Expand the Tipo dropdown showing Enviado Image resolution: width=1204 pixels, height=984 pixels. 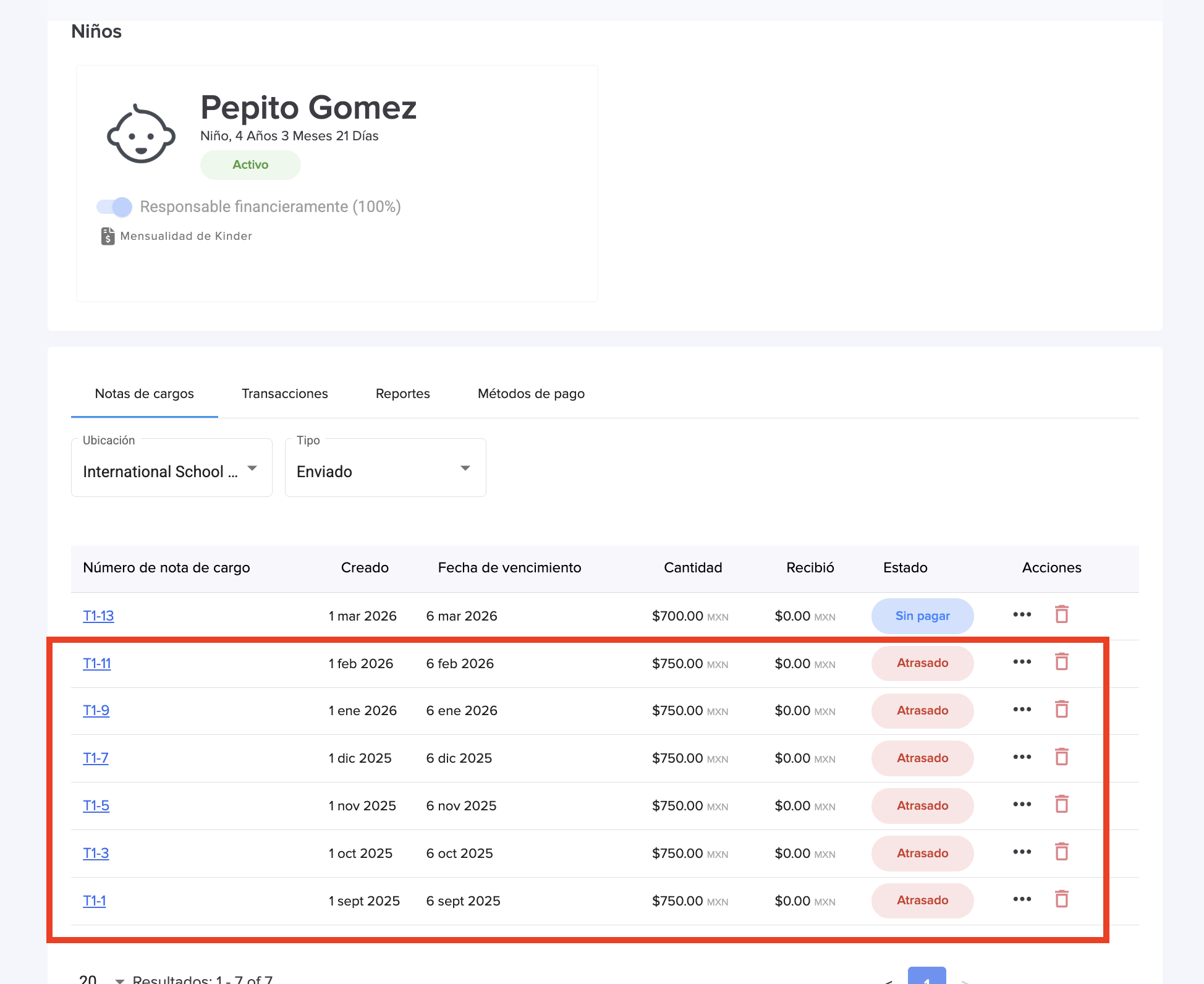pyautogui.click(x=385, y=469)
